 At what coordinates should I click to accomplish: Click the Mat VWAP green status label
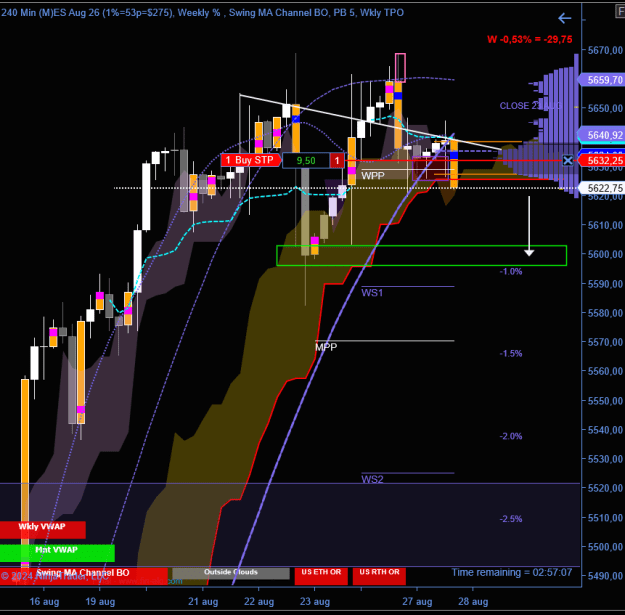pos(57,553)
